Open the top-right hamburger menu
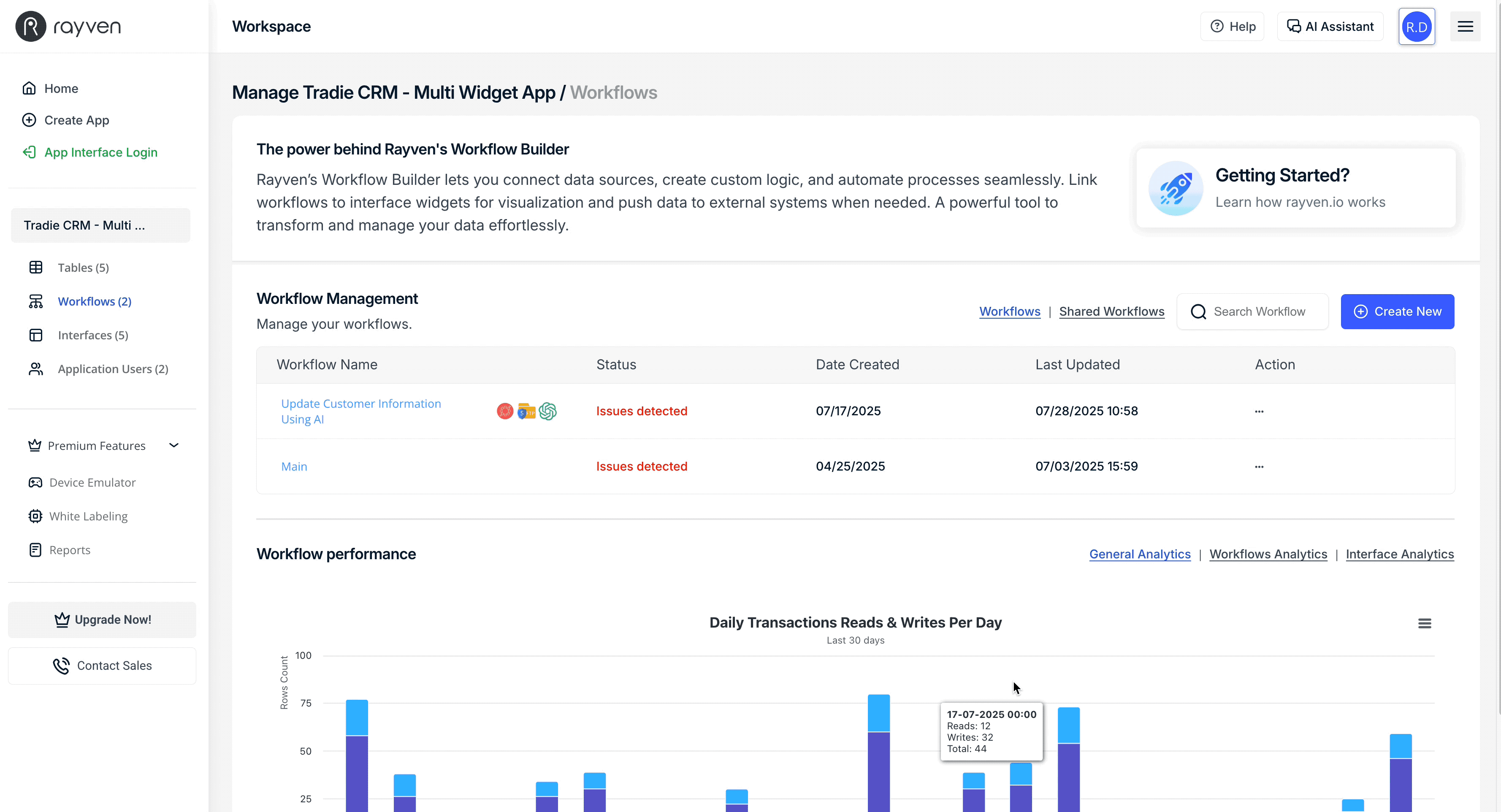1501x812 pixels. pos(1466,26)
